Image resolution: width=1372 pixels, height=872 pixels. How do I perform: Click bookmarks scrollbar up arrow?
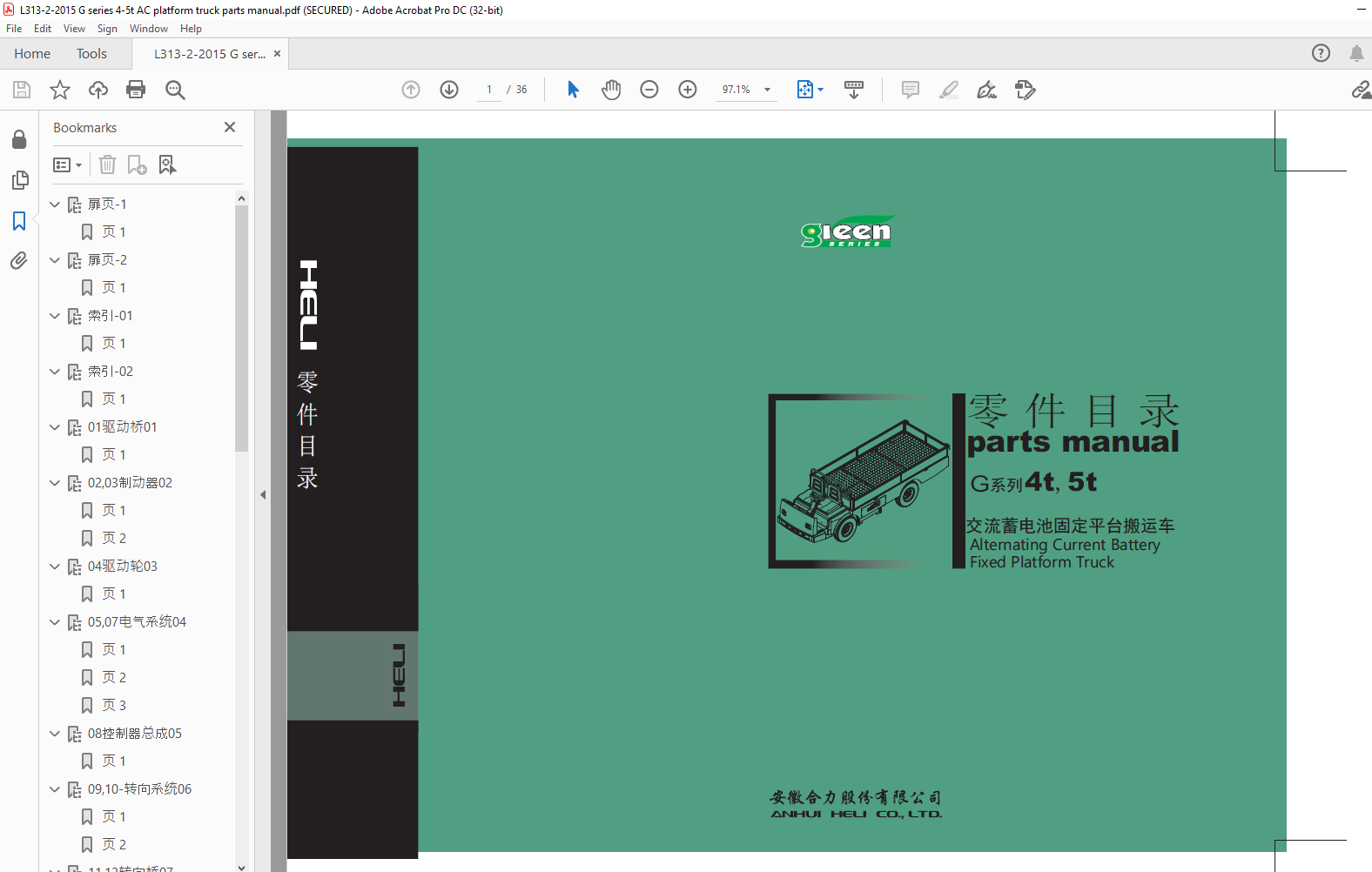241,198
